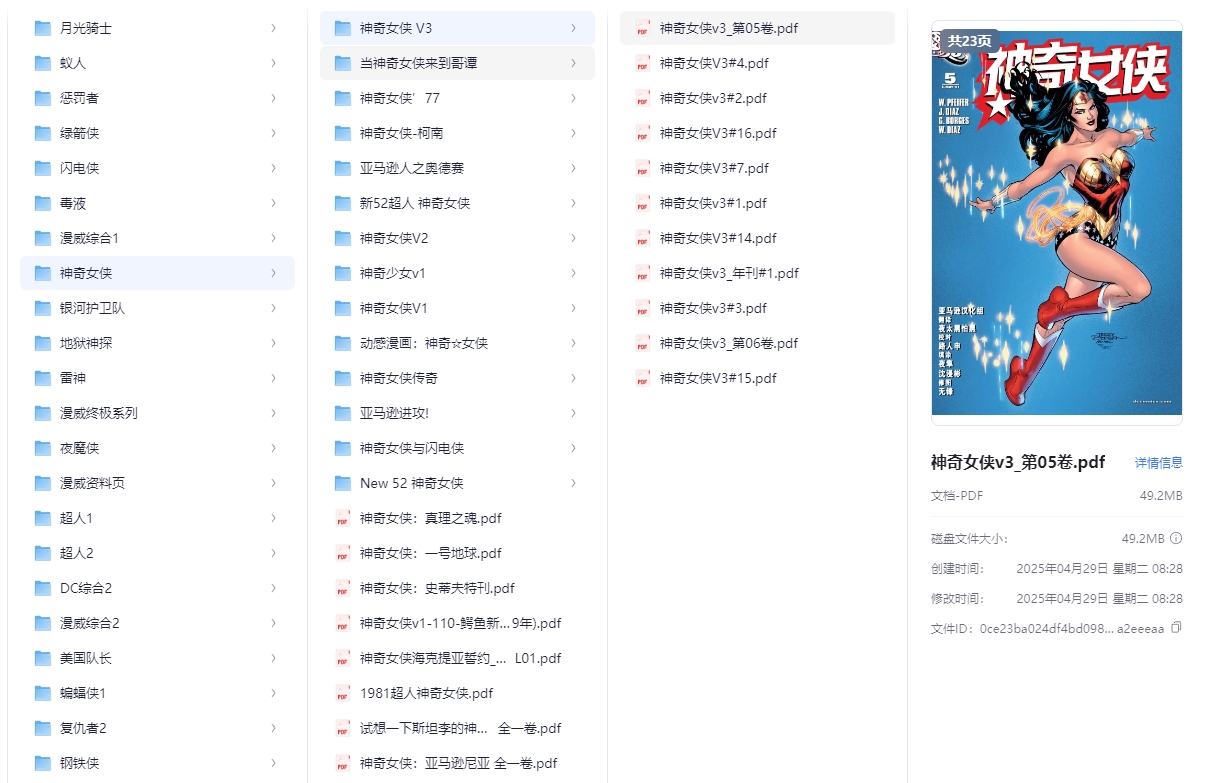Click the PDF icon of 神奇女侠V3#4.pdf
The height and width of the screenshot is (783, 1206).
pyautogui.click(x=642, y=63)
